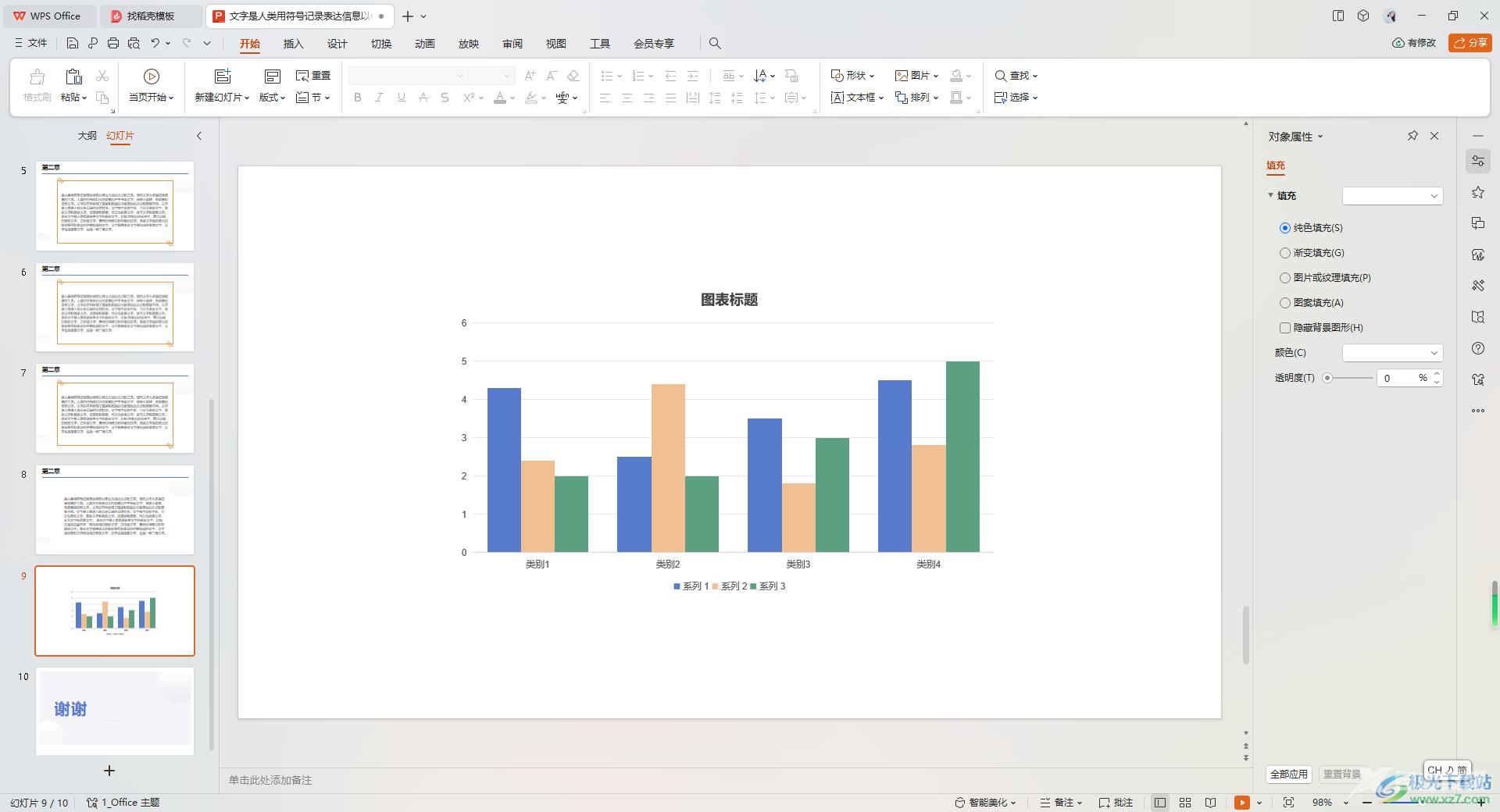Click the 粘贴 paste clipboard icon
This screenshot has width=1500, height=812.
click(x=73, y=77)
